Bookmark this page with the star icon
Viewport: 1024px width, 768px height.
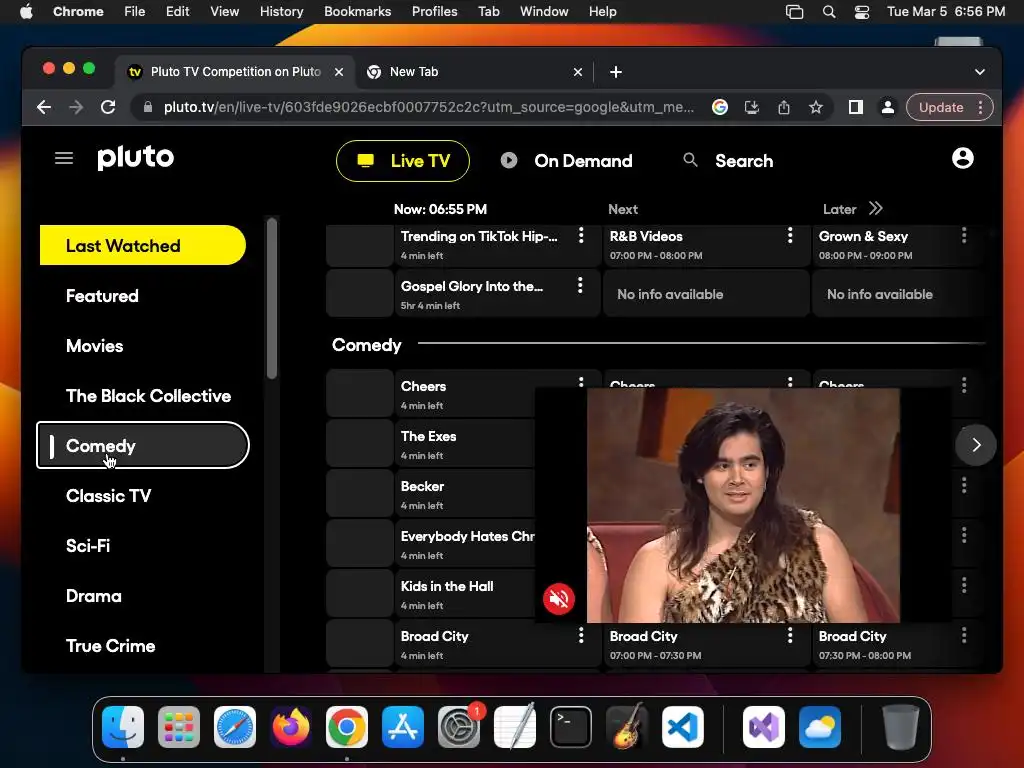coord(816,107)
